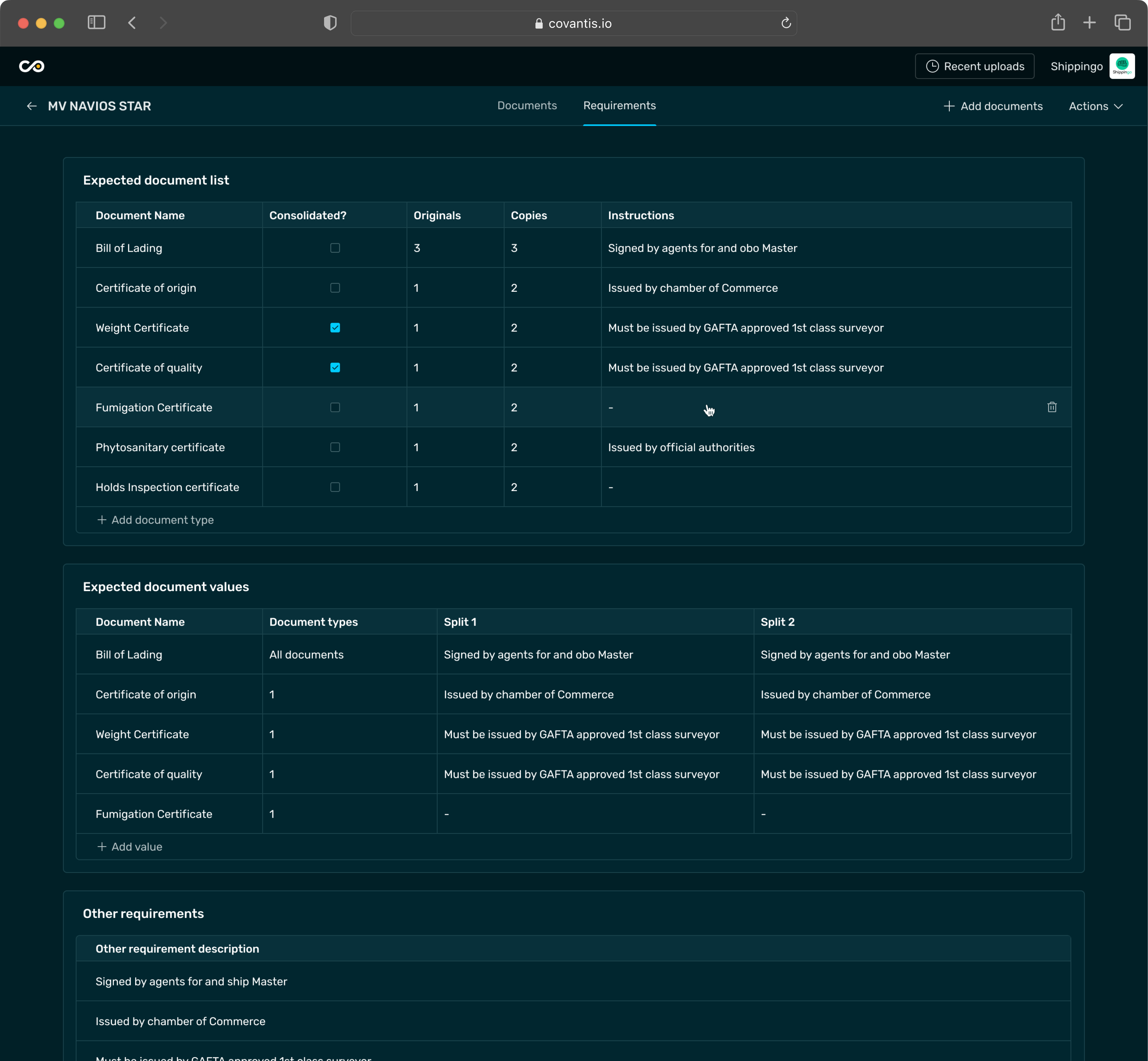
Task: Click the Covantis infinity logo
Action: coord(32,66)
